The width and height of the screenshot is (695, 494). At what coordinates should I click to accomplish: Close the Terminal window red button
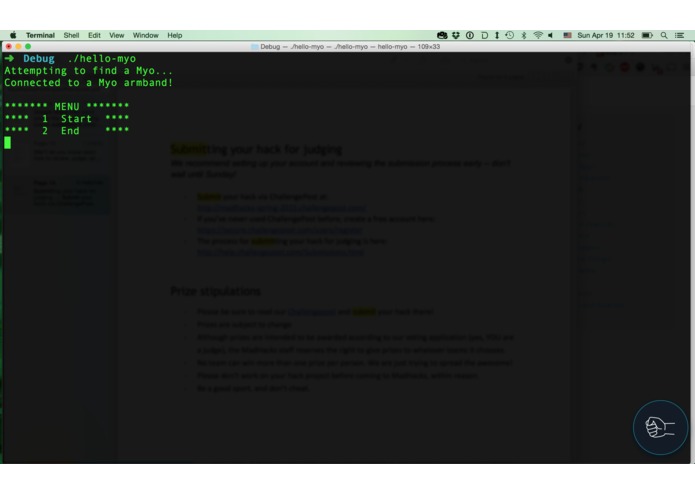coord(8,47)
